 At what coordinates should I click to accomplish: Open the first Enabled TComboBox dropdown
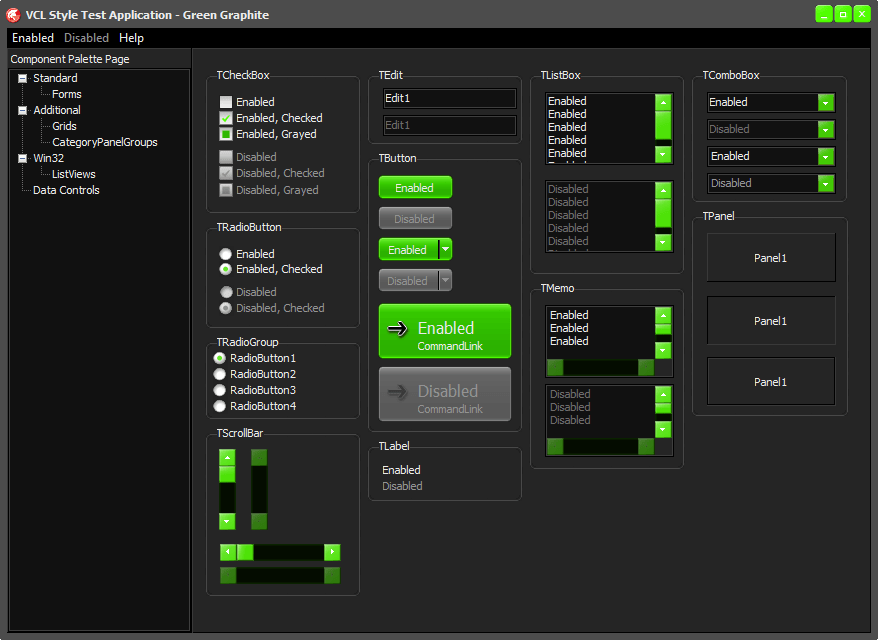point(825,102)
